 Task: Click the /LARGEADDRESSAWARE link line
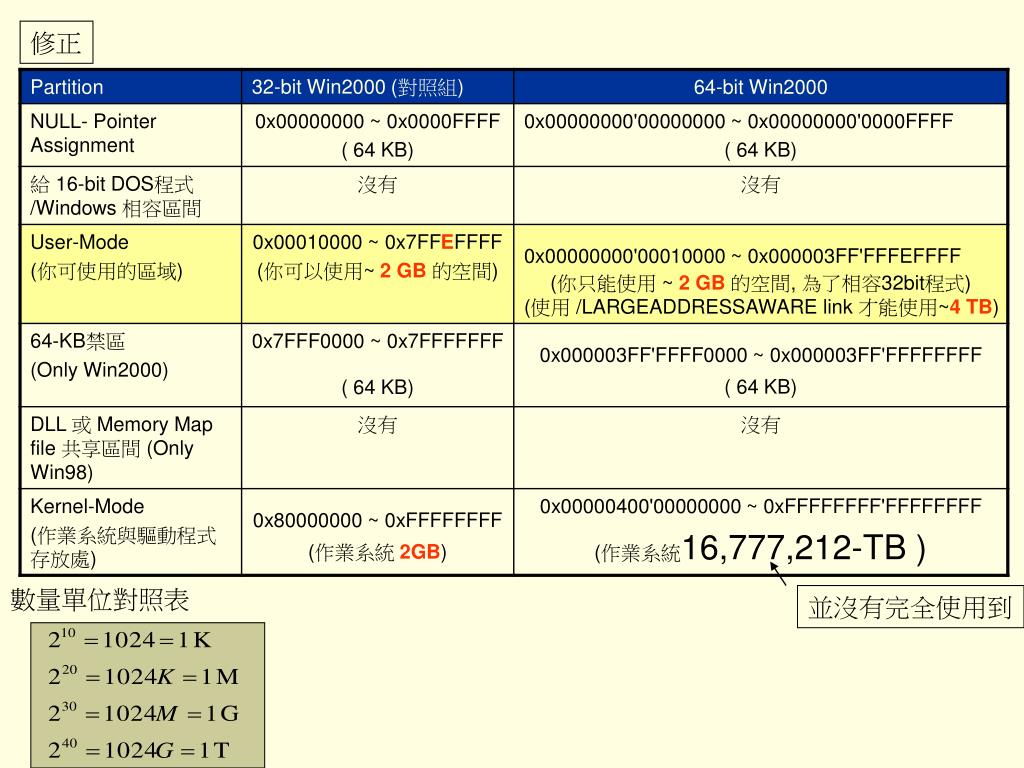761,307
